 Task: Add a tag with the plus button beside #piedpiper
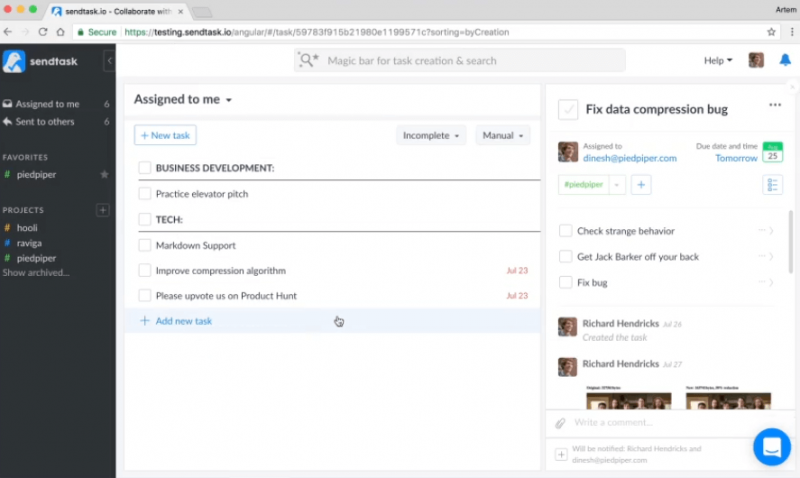[x=641, y=185]
